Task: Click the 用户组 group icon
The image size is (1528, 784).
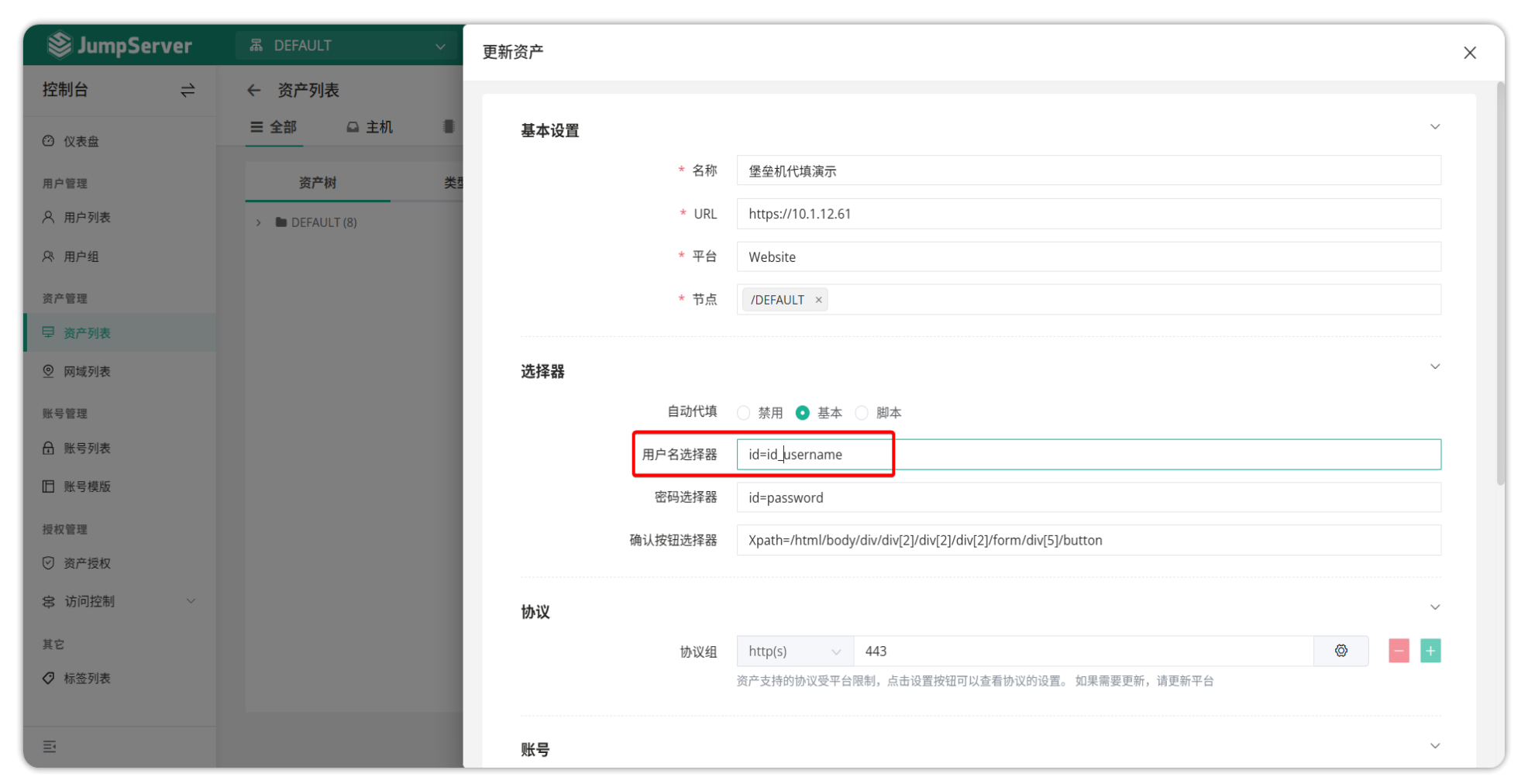Action: [48, 256]
